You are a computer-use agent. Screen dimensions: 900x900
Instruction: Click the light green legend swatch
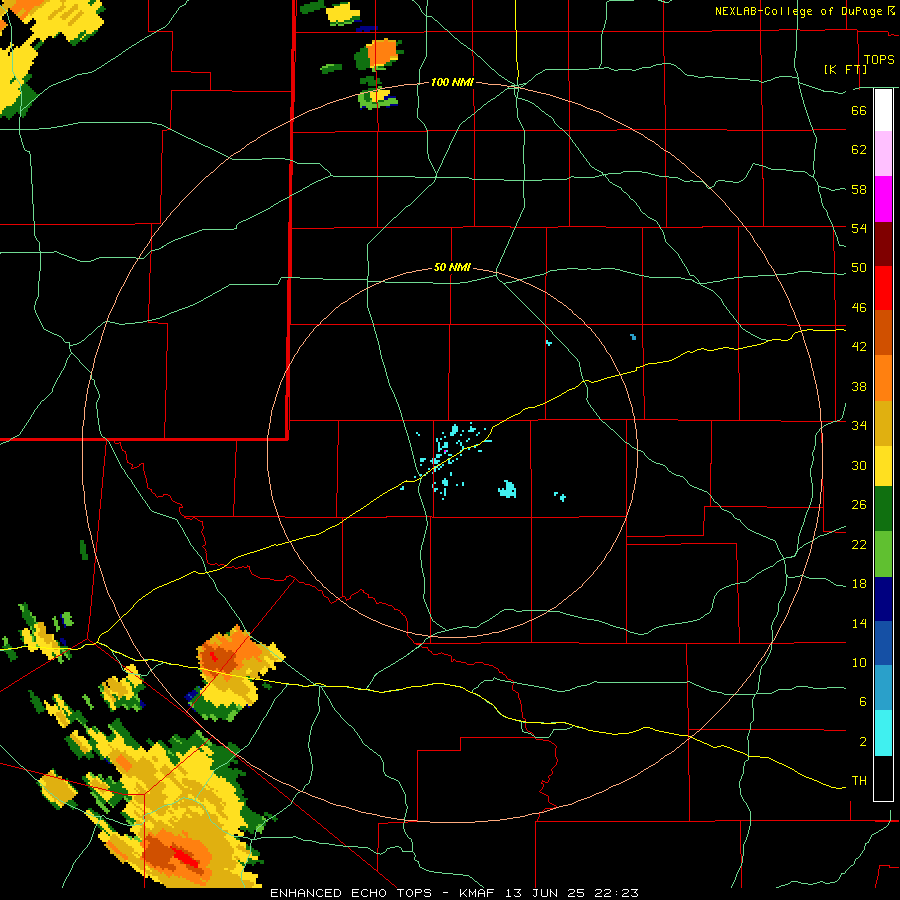(x=883, y=554)
